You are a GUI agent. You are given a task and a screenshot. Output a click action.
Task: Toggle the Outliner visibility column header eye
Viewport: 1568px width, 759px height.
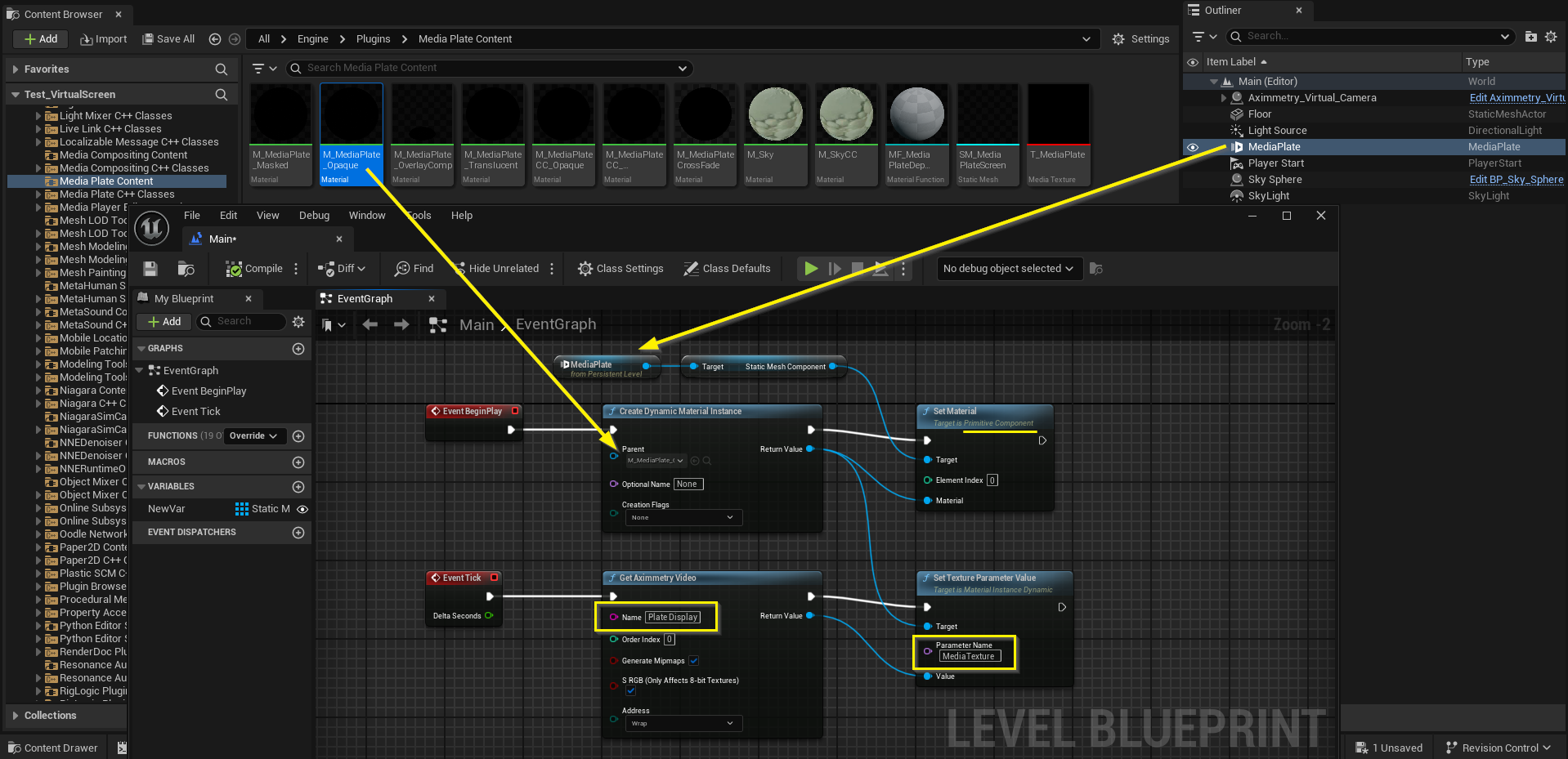(1193, 62)
